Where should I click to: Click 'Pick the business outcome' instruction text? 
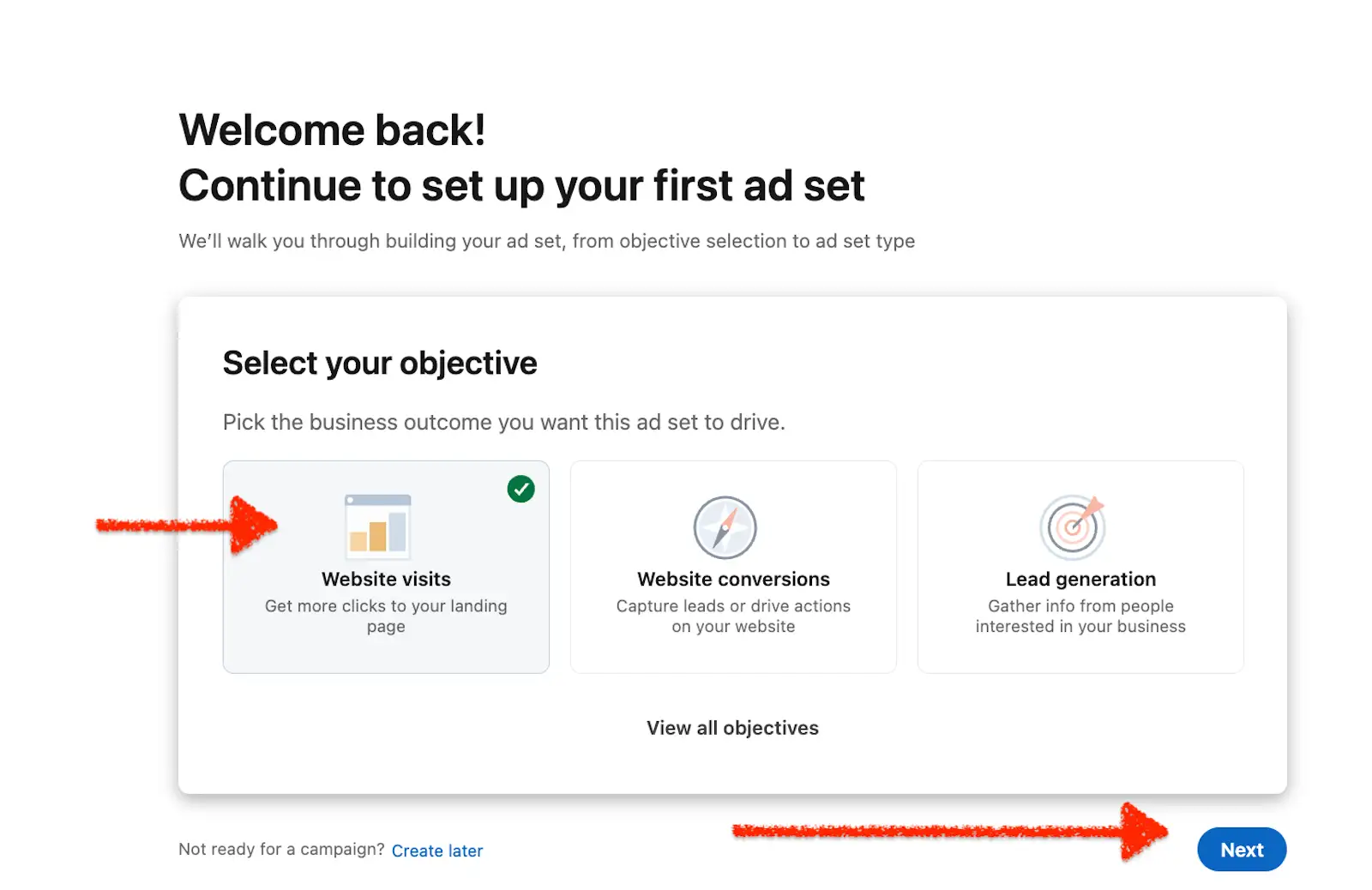click(x=503, y=422)
